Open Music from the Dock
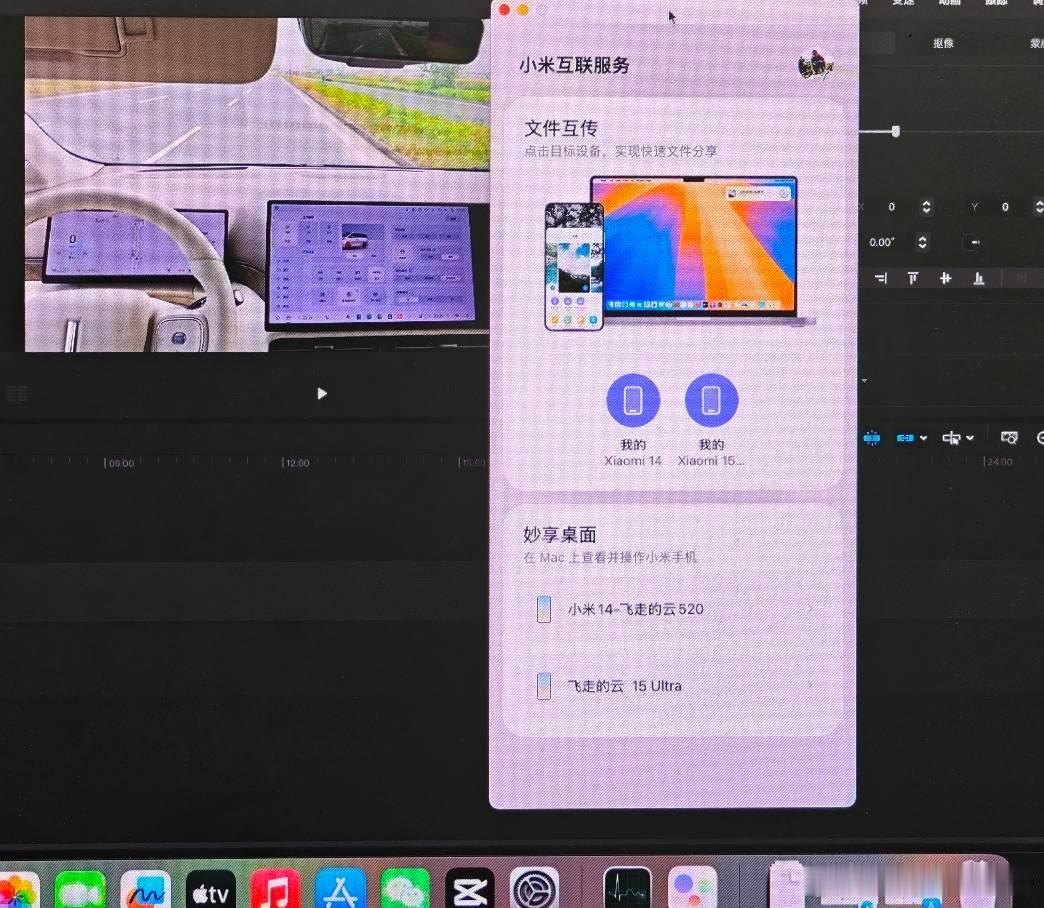This screenshot has width=1044, height=908. pyautogui.click(x=275, y=889)
